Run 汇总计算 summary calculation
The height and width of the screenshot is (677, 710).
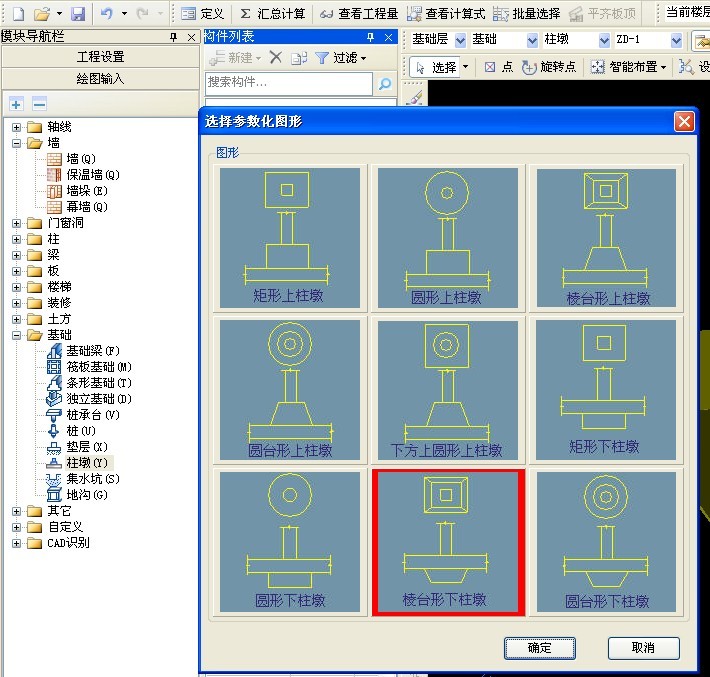[x=272, y=14]
